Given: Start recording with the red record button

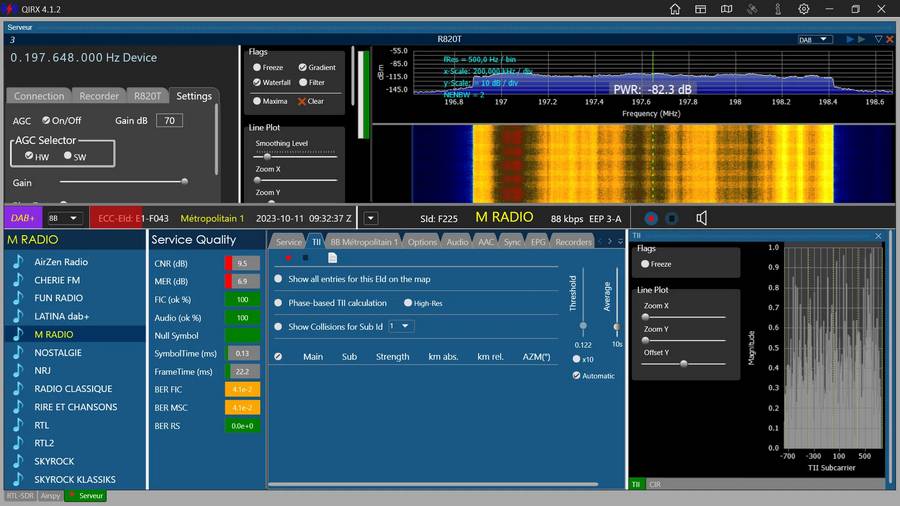Looking at the screenshot, I should [x=651, y=219].
